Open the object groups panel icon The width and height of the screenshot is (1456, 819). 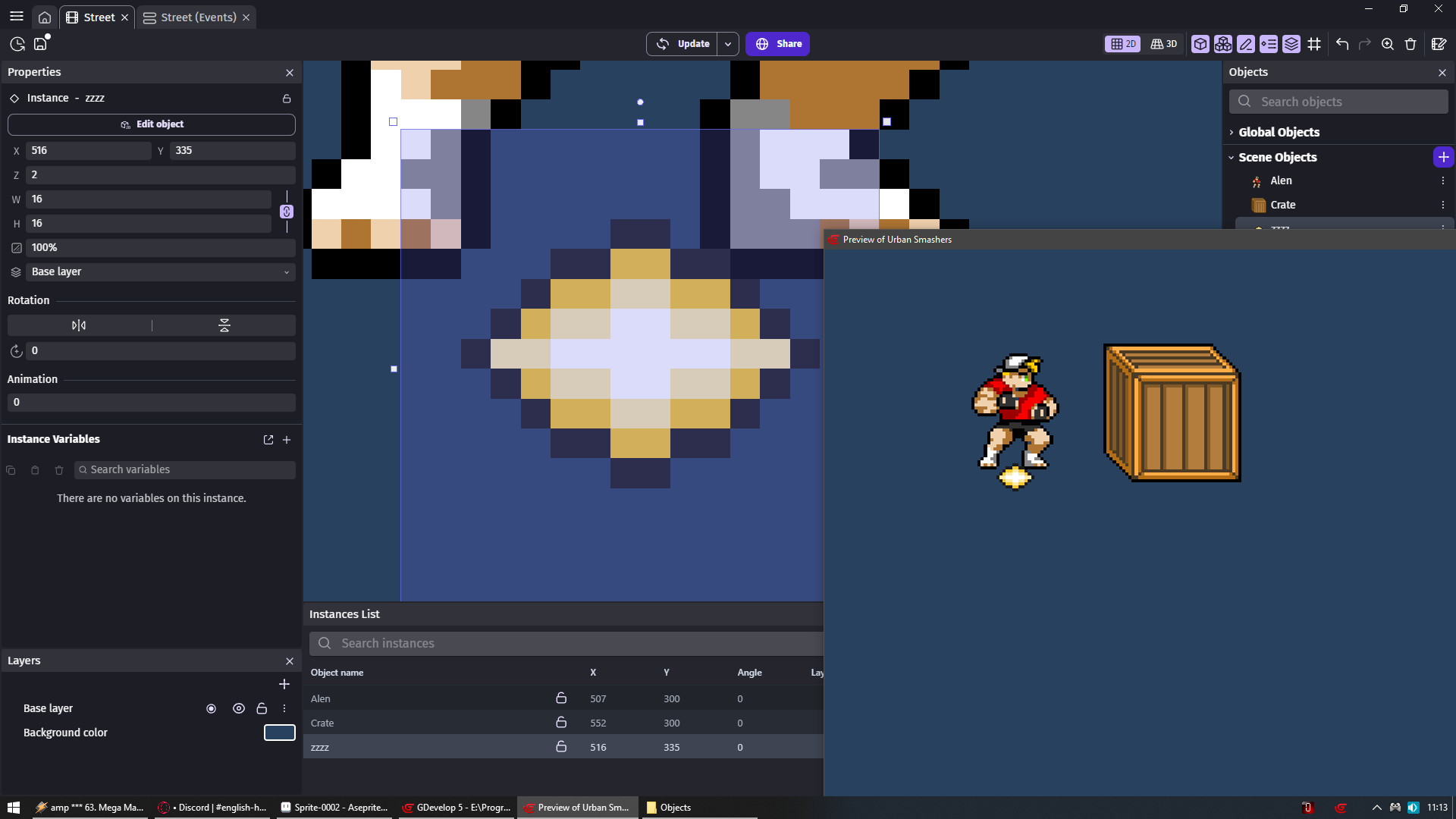click(x=1222, y=44)
